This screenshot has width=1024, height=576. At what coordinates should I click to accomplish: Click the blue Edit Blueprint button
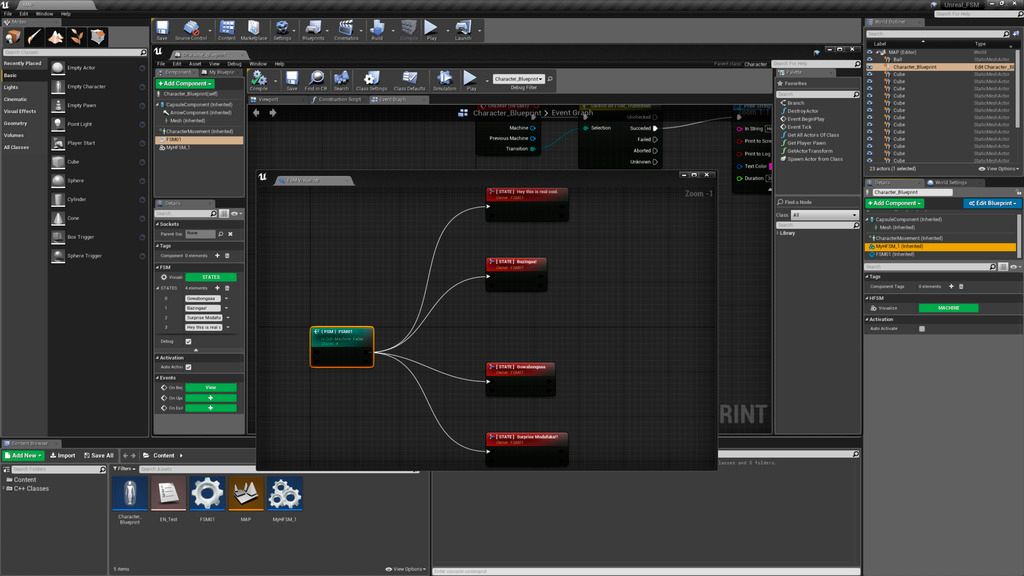coord(992,203)
